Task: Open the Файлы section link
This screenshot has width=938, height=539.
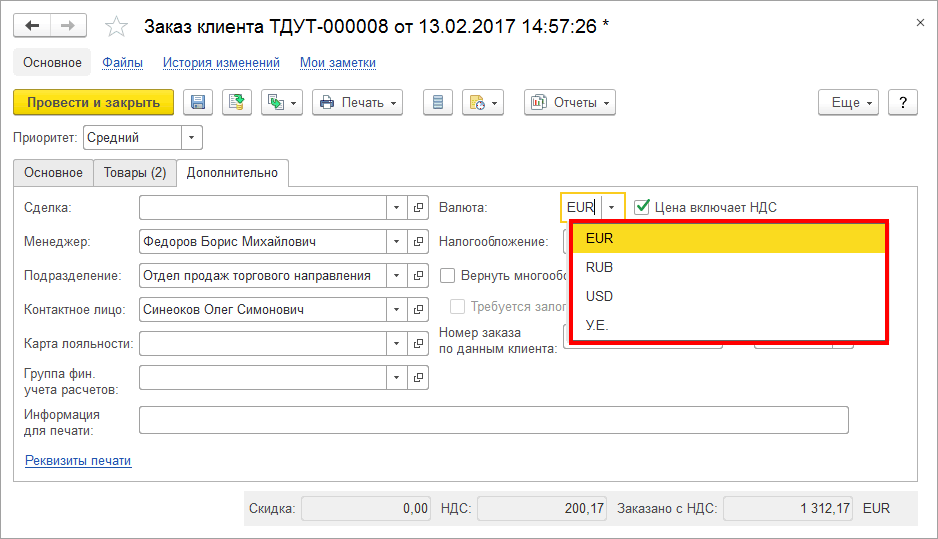Action: (x=122, y=62)
